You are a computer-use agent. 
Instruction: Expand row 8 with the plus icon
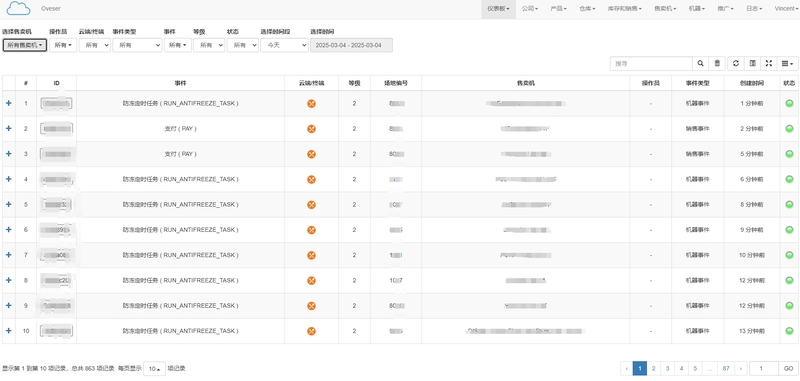(x=8, y=280)
